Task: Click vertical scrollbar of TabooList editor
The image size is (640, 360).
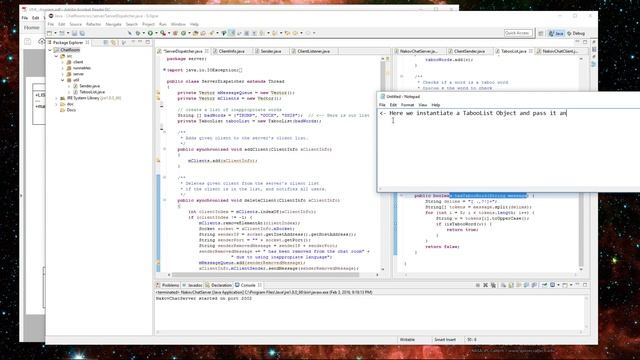Action: (581, 163)
